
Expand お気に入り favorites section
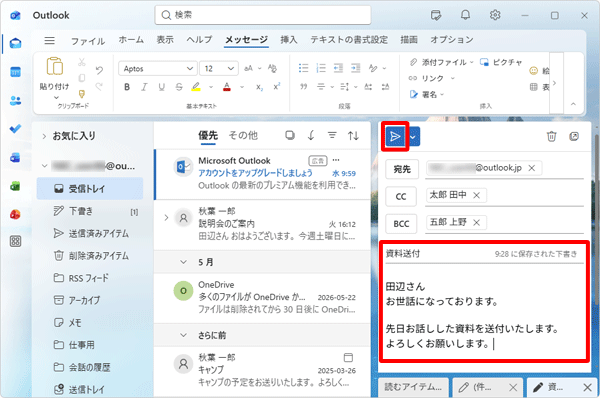tap(44, 136)
